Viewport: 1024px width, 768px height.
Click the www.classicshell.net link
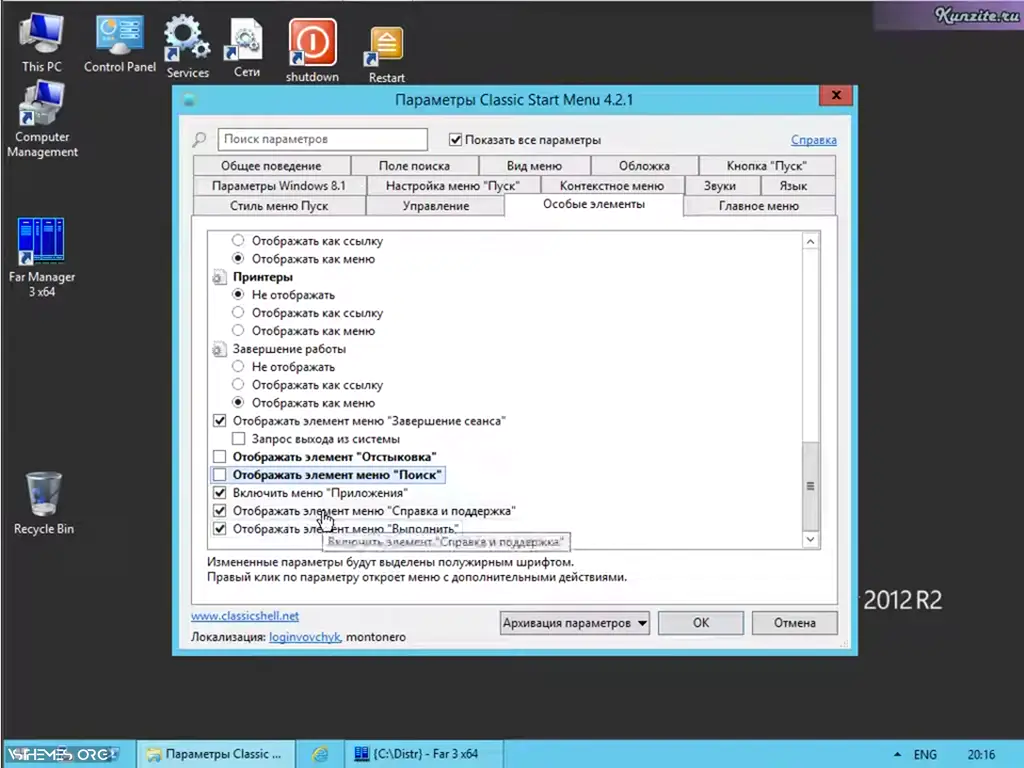tap(244, 616)
